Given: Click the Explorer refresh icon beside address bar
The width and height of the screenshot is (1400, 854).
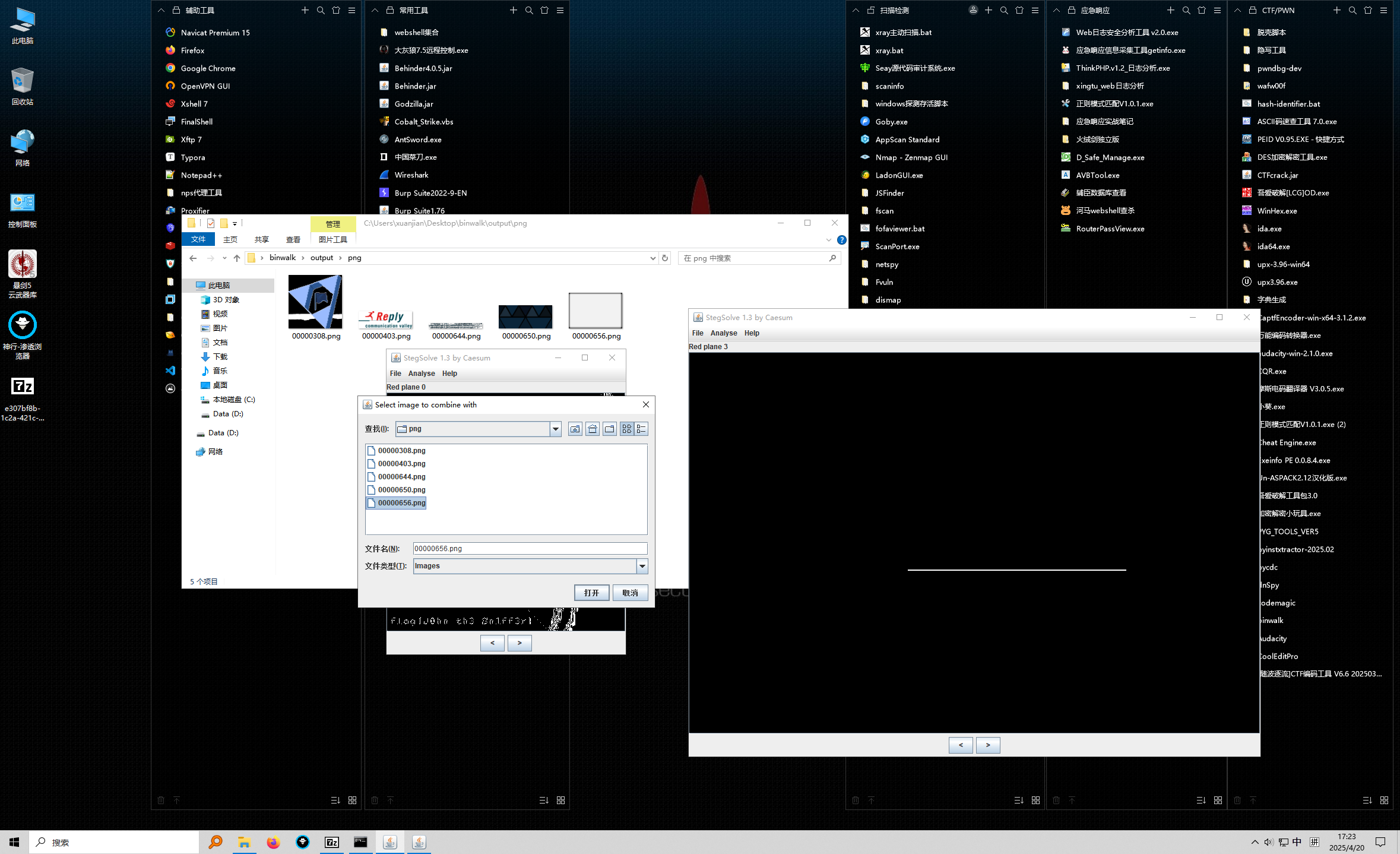Looking at the screenshot, I should pyautogui.click(x=665, y=258).
